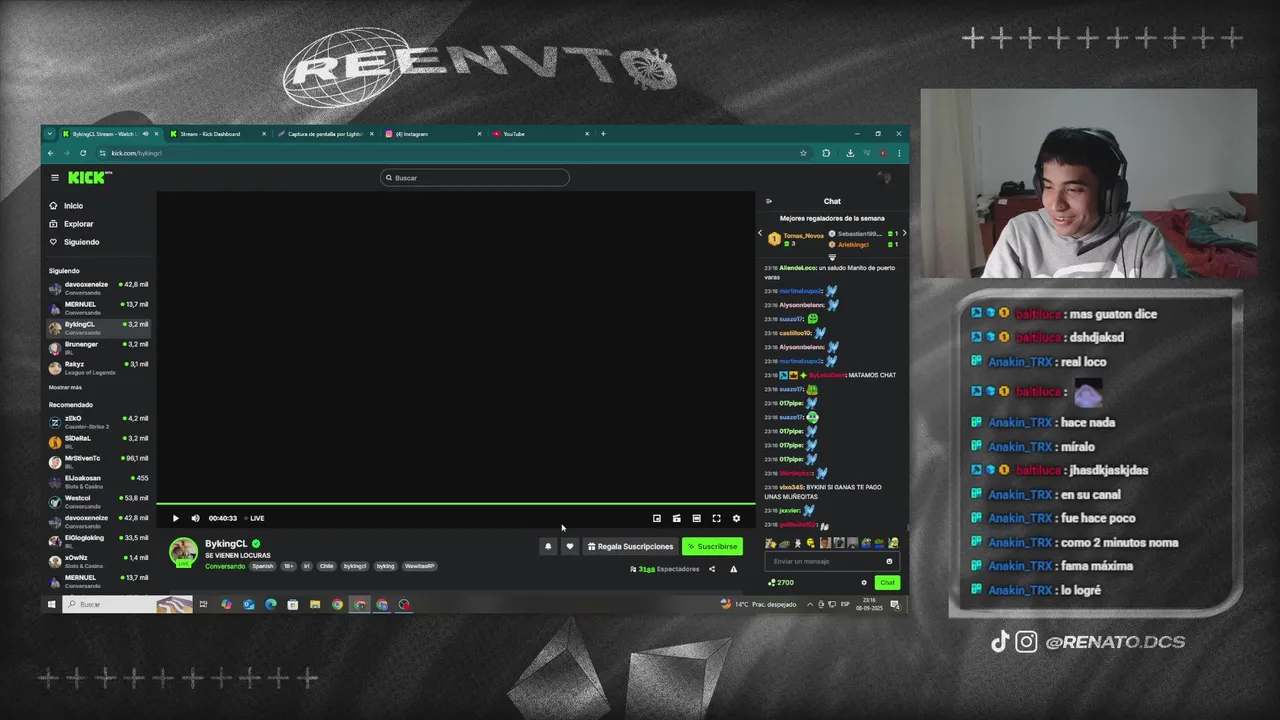Switch to the YouTube tab
1280x720 pixels.
click(539, 134)
